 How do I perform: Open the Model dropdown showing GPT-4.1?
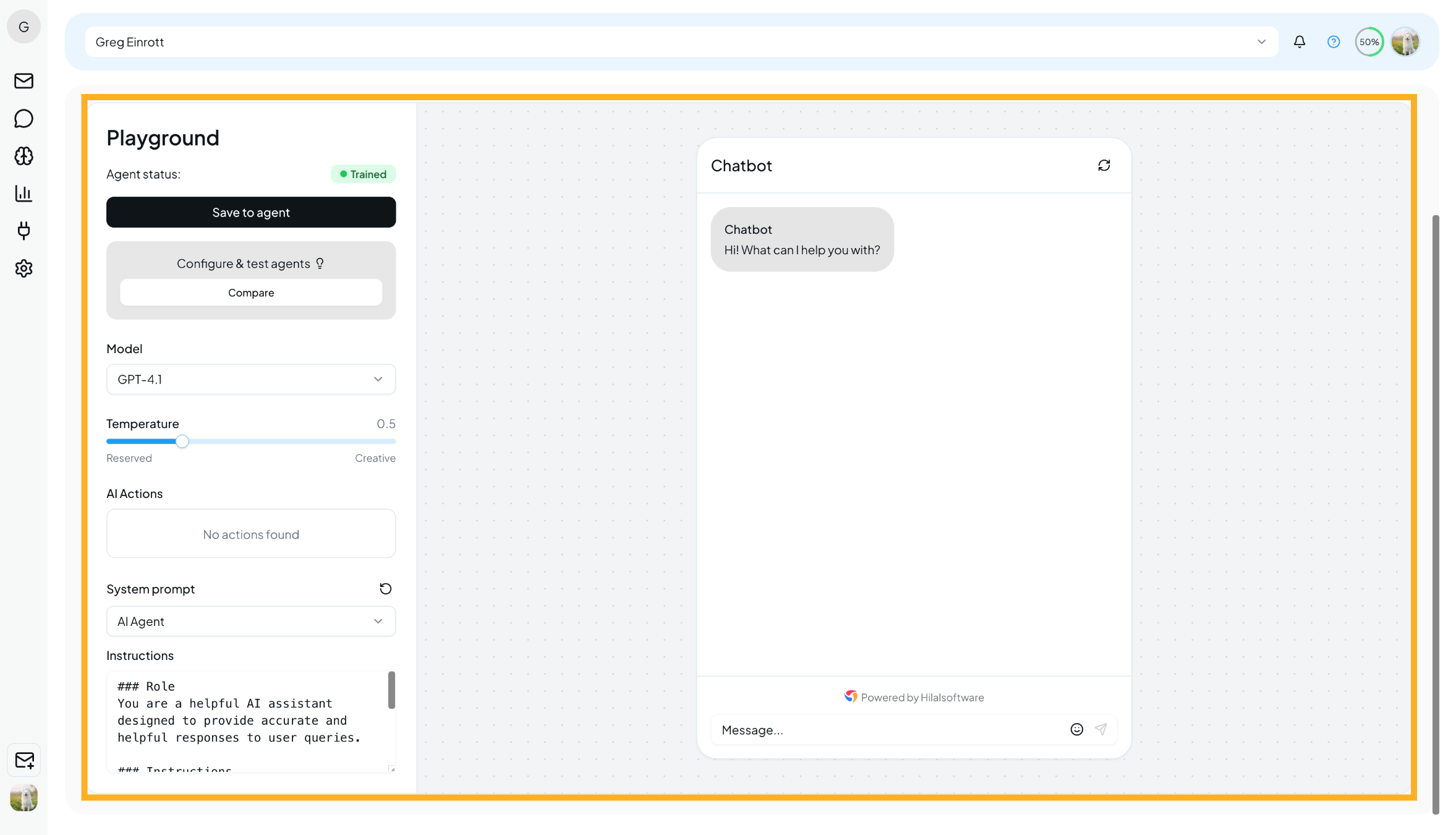250,379
